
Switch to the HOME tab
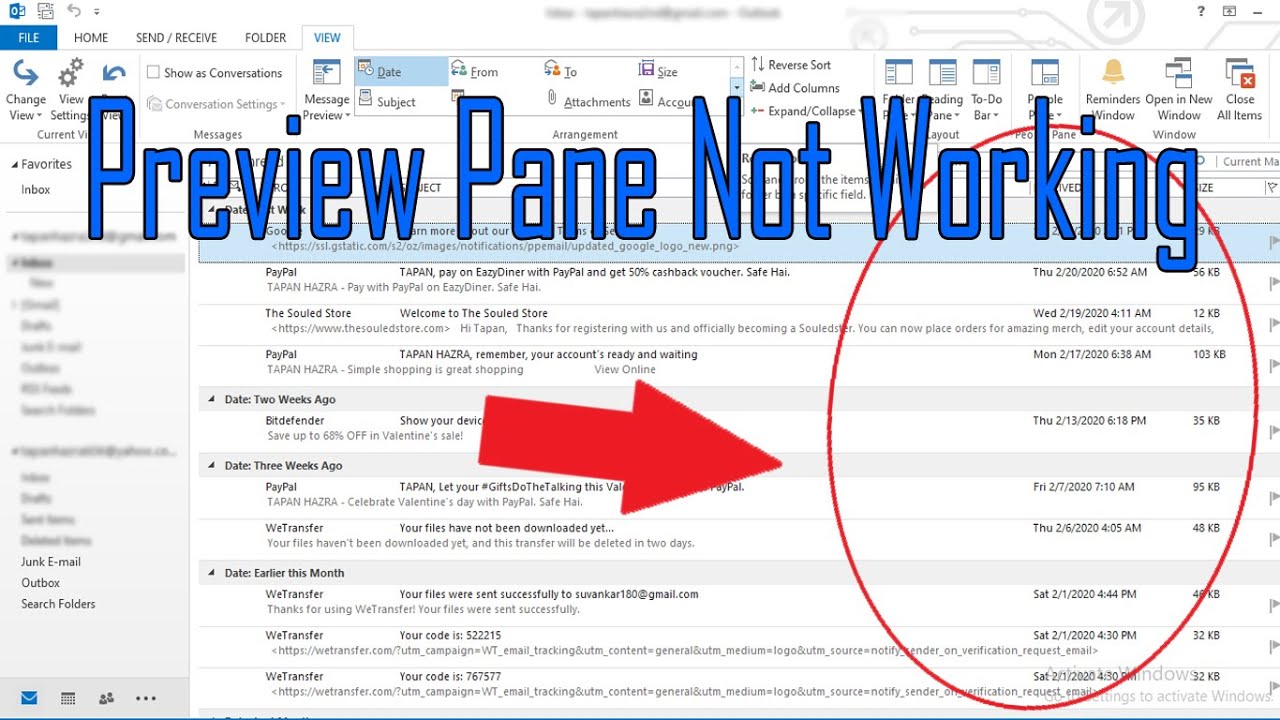(x=91, y=37)
